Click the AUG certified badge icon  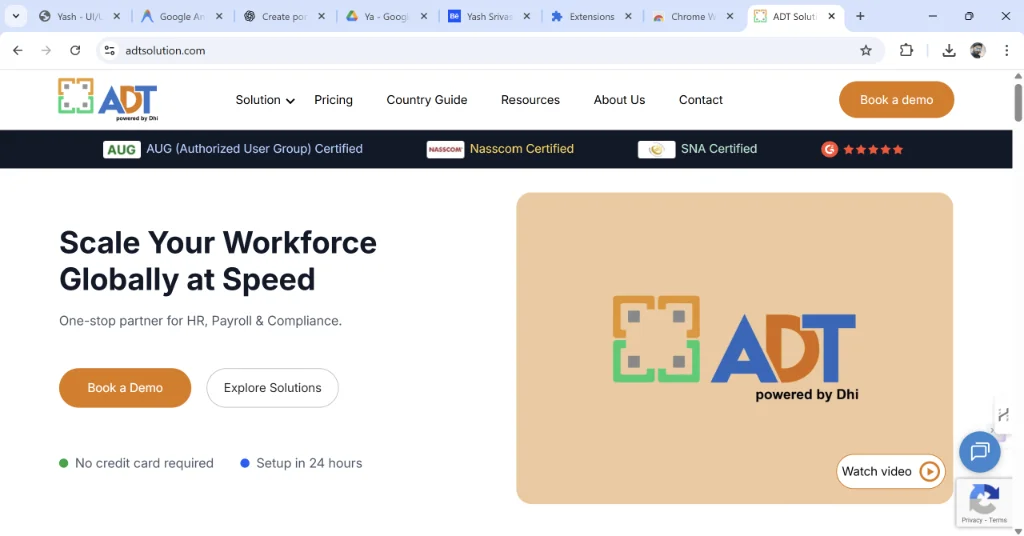click(x=121, y=150)
